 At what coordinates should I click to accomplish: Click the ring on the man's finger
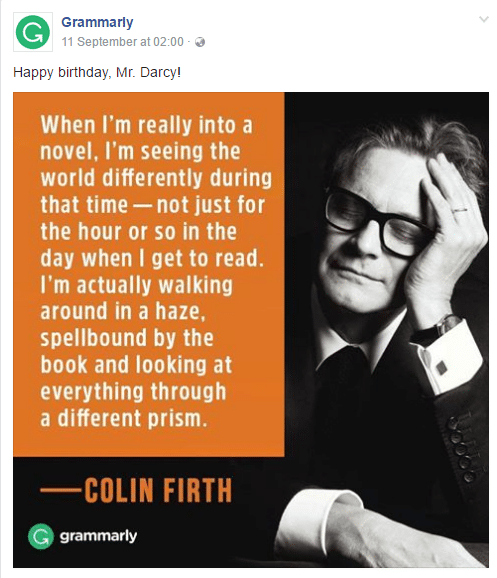pos(459,210)
